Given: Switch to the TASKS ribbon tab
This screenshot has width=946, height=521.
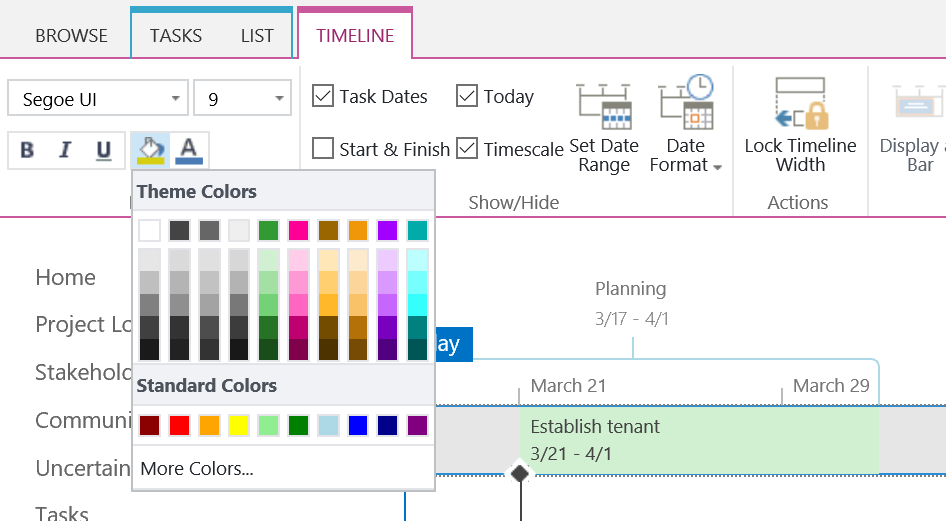Looking at the screenshot, I should pyautogui.click(x=176, y=35).
